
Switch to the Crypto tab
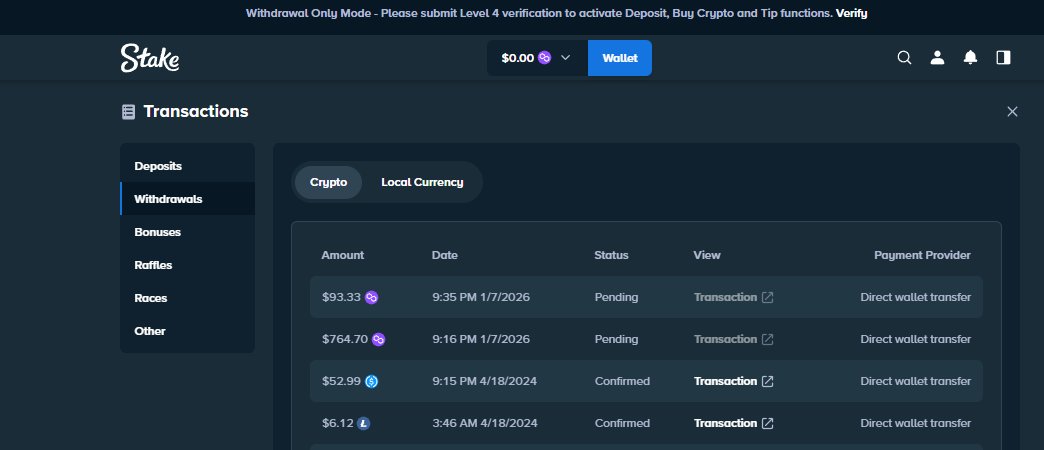(x=328, y=182)
